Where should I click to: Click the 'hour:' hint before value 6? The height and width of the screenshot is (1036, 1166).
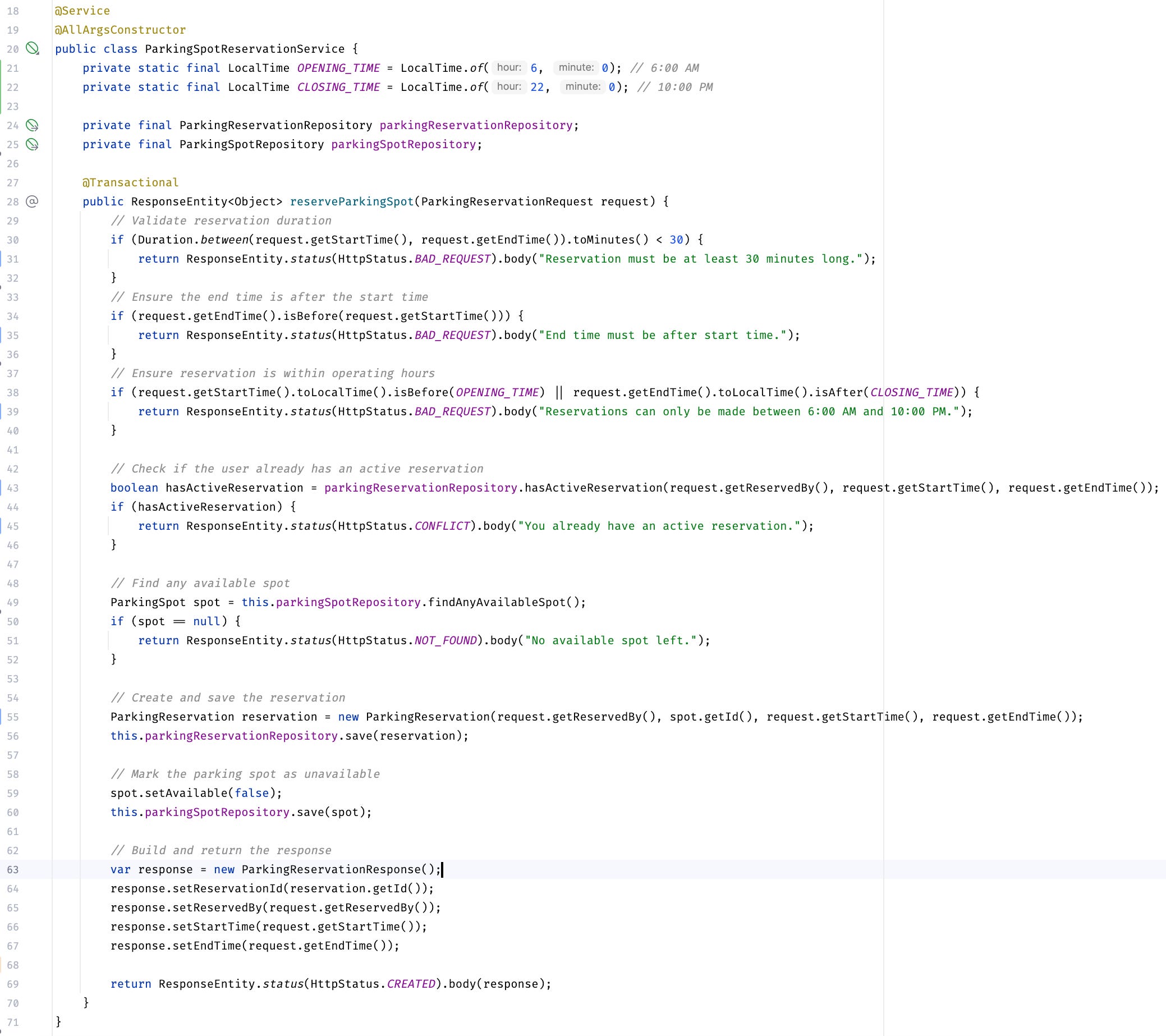[x=508, y=68]
